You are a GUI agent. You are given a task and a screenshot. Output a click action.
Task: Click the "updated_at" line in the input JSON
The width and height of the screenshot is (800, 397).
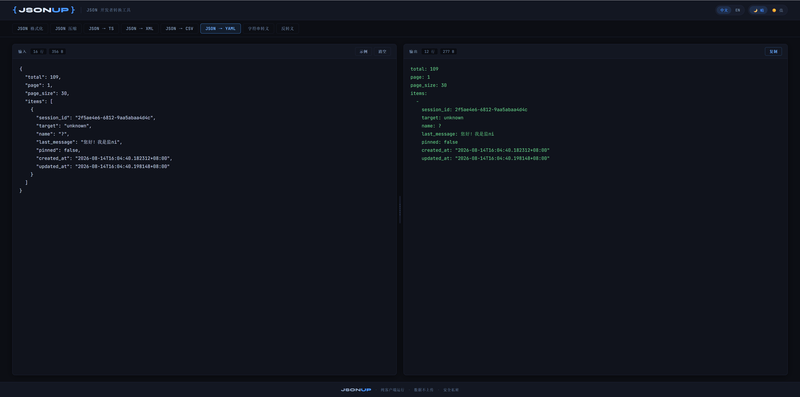coord(103,167)
